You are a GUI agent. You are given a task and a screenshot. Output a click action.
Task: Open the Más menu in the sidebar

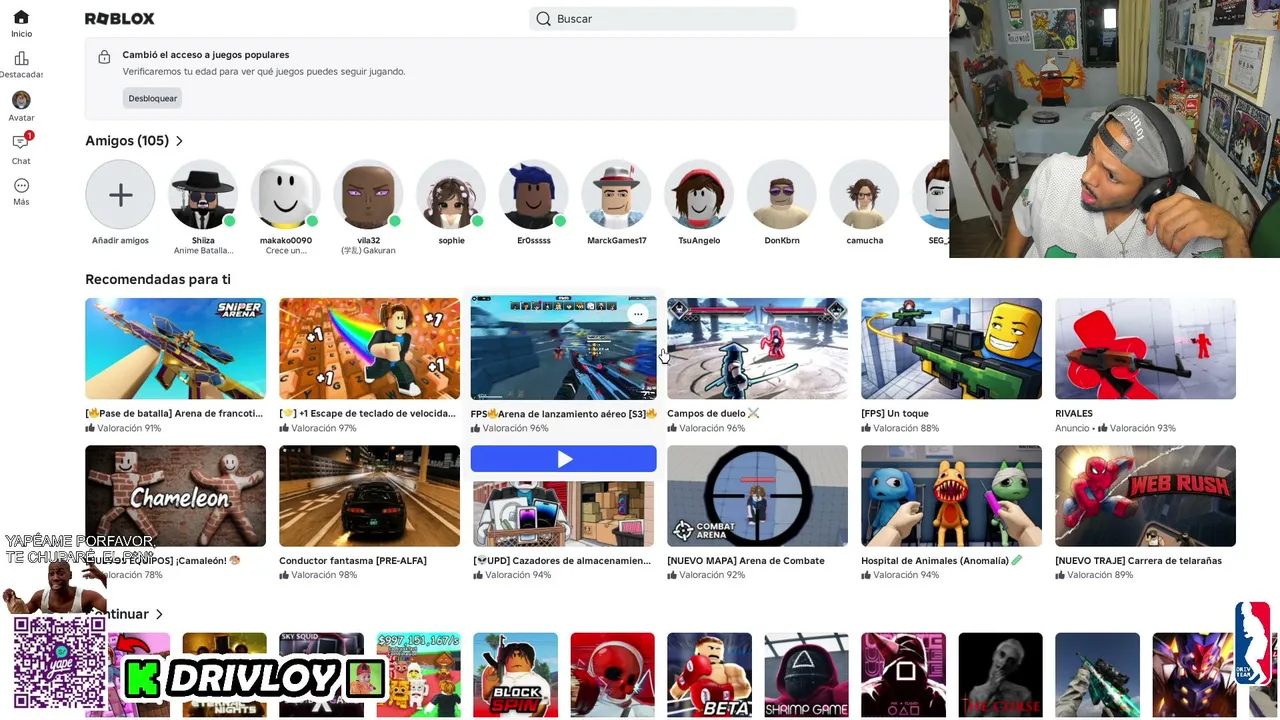click(x=21, y=191)
